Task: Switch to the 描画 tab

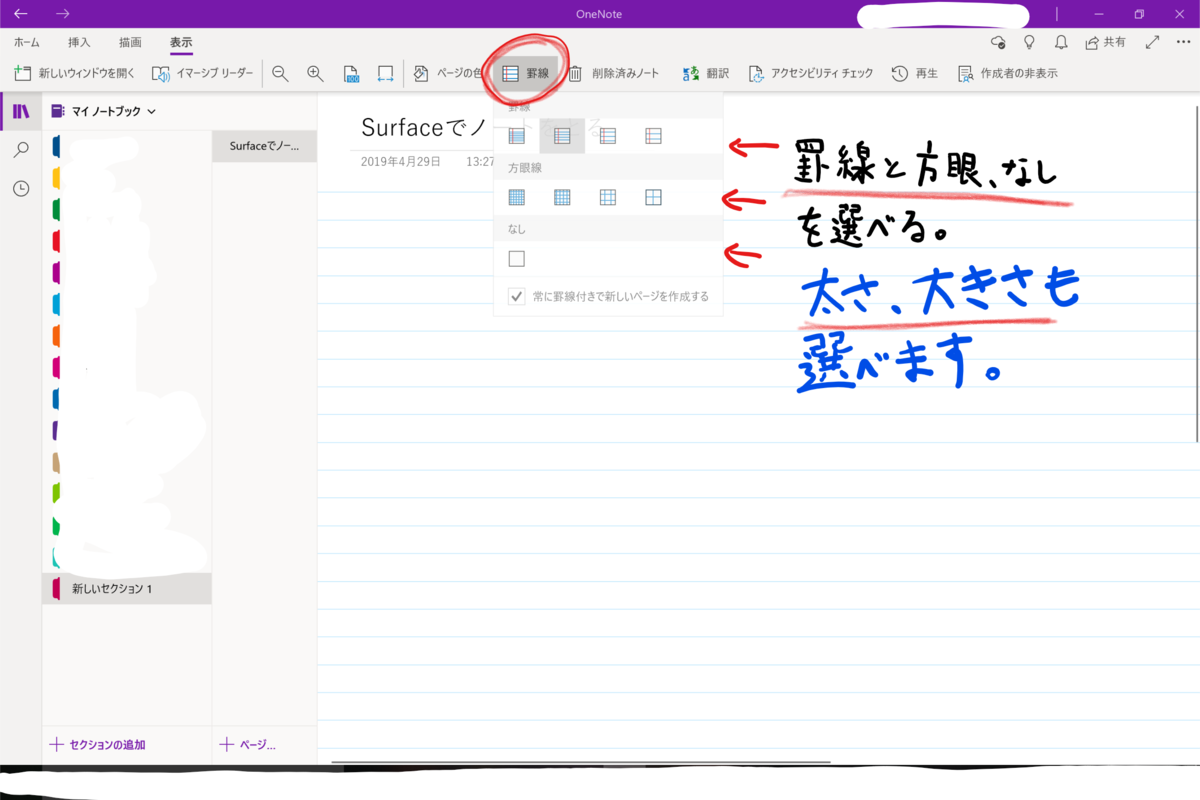Action: coord(130,43)
